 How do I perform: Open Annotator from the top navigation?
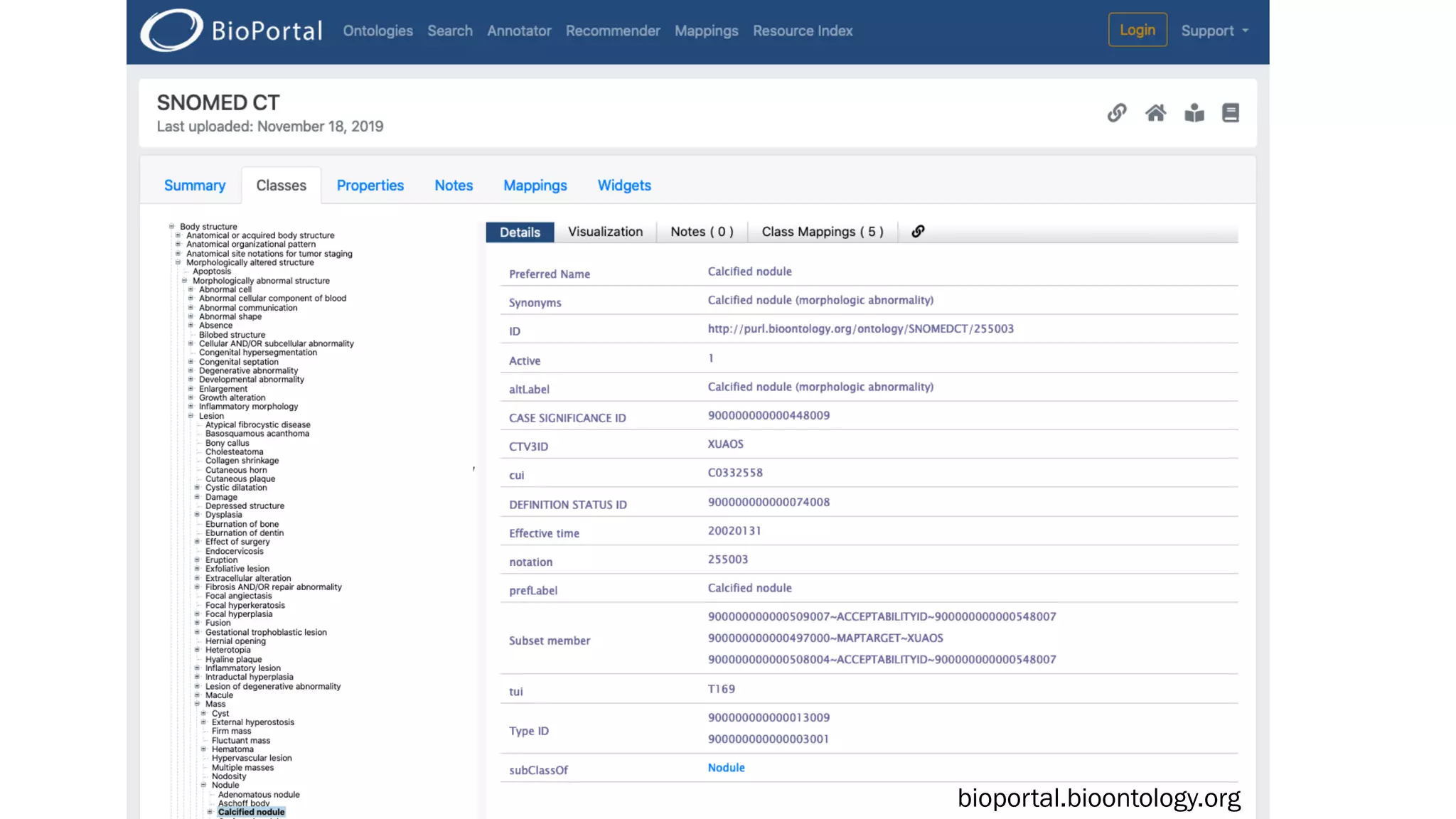coord(519,31)
